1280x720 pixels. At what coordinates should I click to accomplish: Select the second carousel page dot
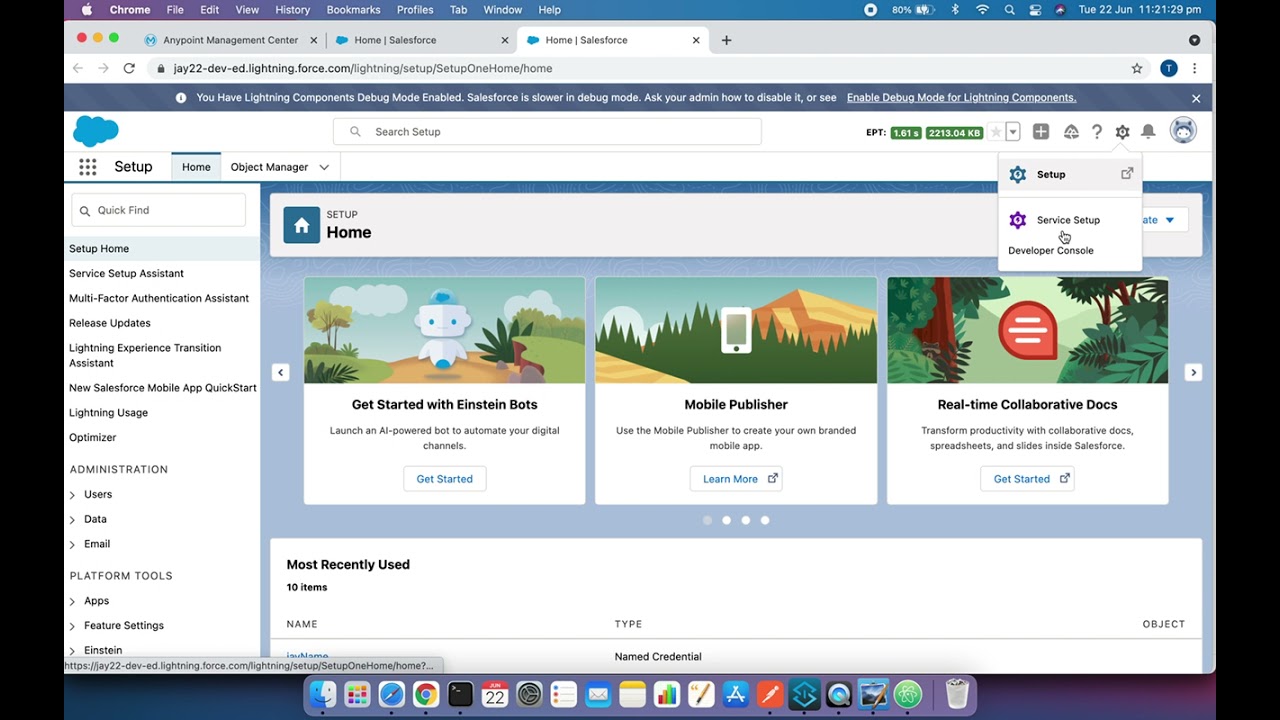point(727,520)
